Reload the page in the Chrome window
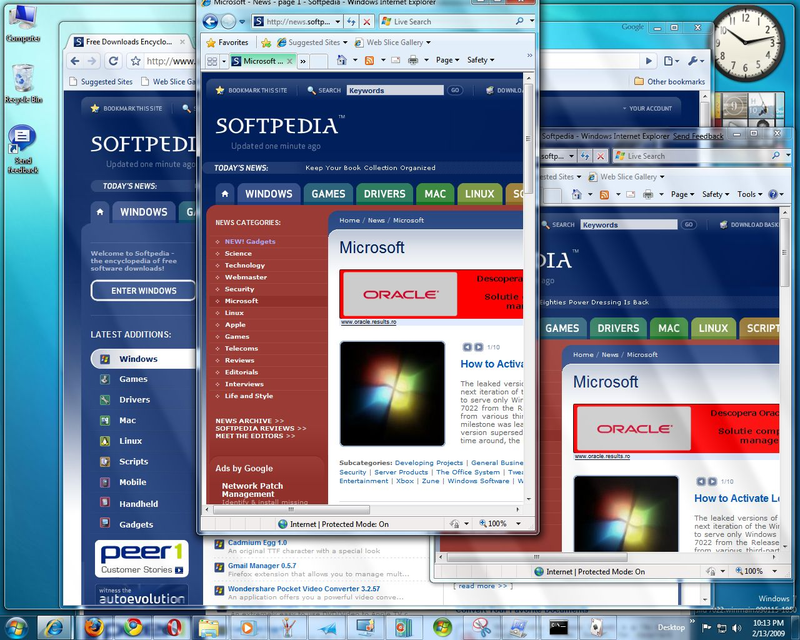Viewport: 800px width, 640px height. [113, 61]
